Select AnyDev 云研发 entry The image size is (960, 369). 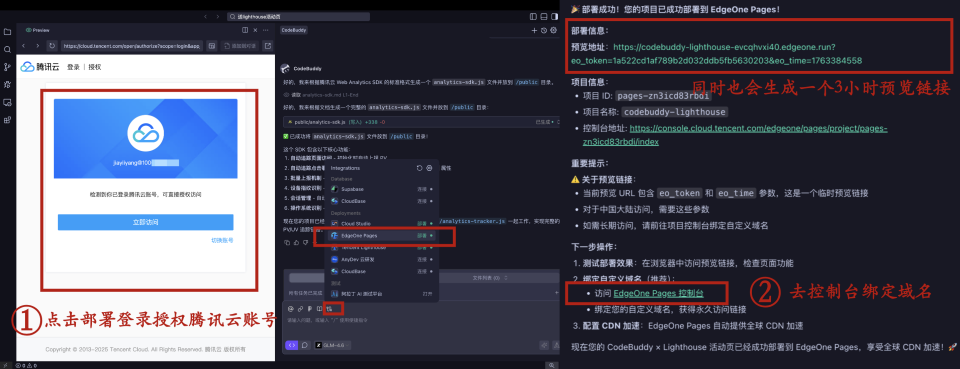[x=381, y=259]
